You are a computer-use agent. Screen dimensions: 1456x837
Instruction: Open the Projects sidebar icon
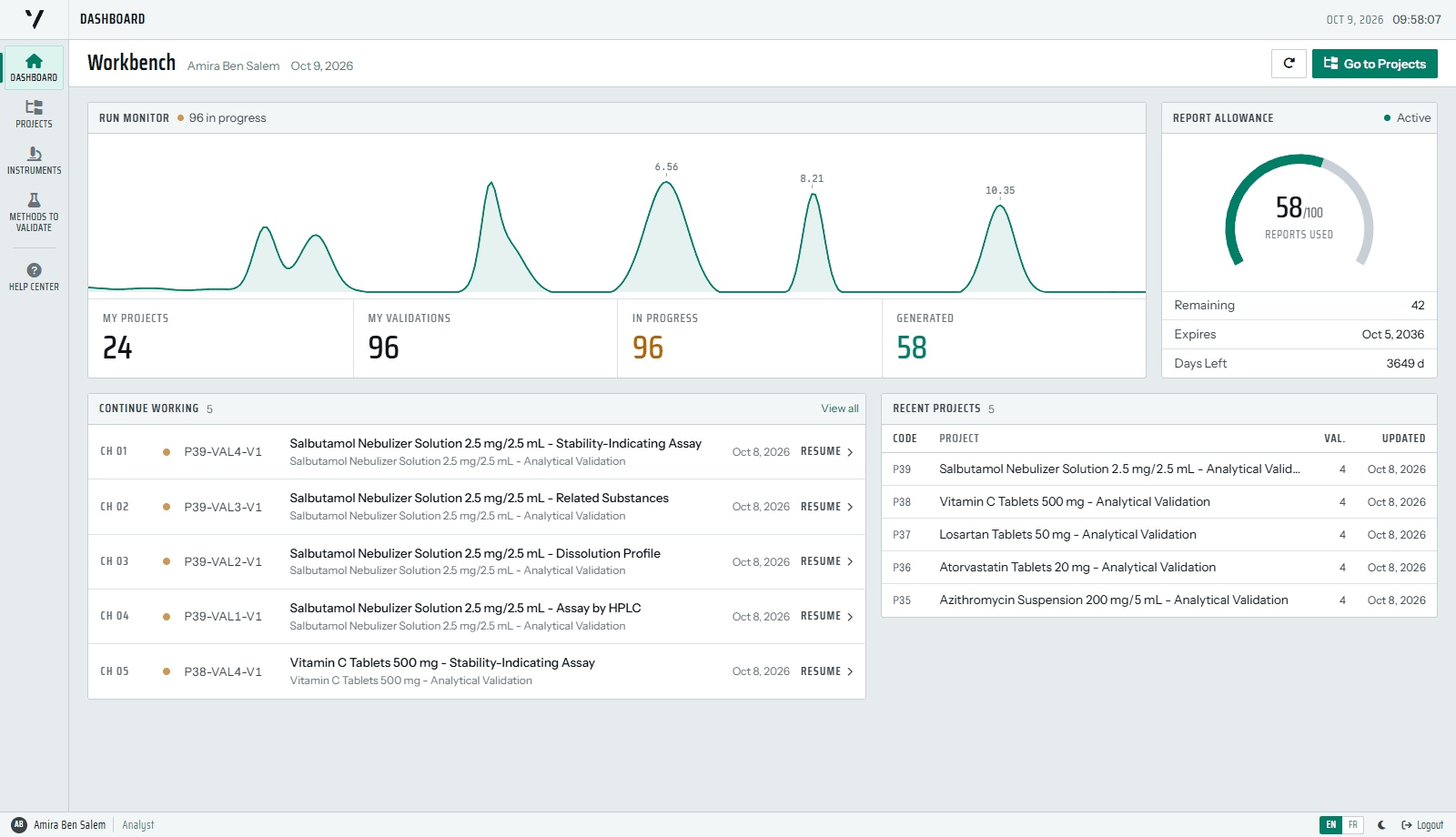34,107
